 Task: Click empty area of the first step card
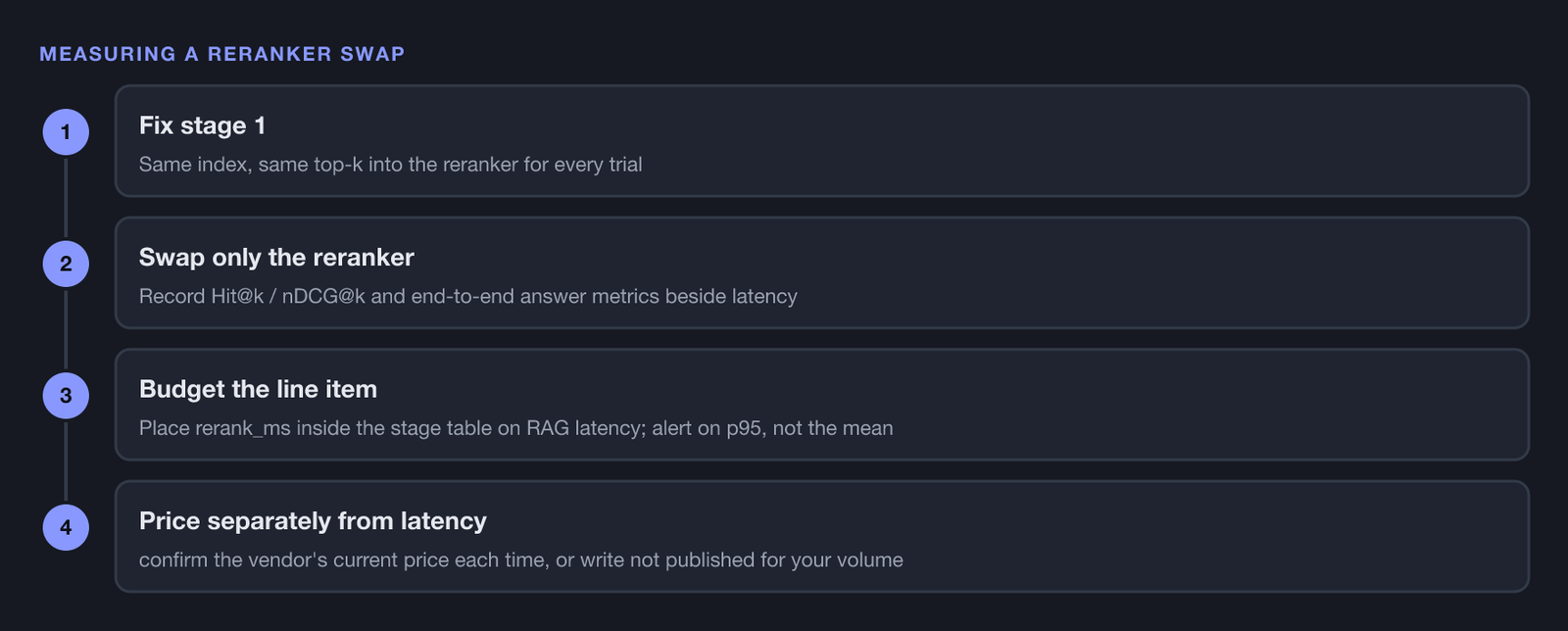(x=1078, y=141)
